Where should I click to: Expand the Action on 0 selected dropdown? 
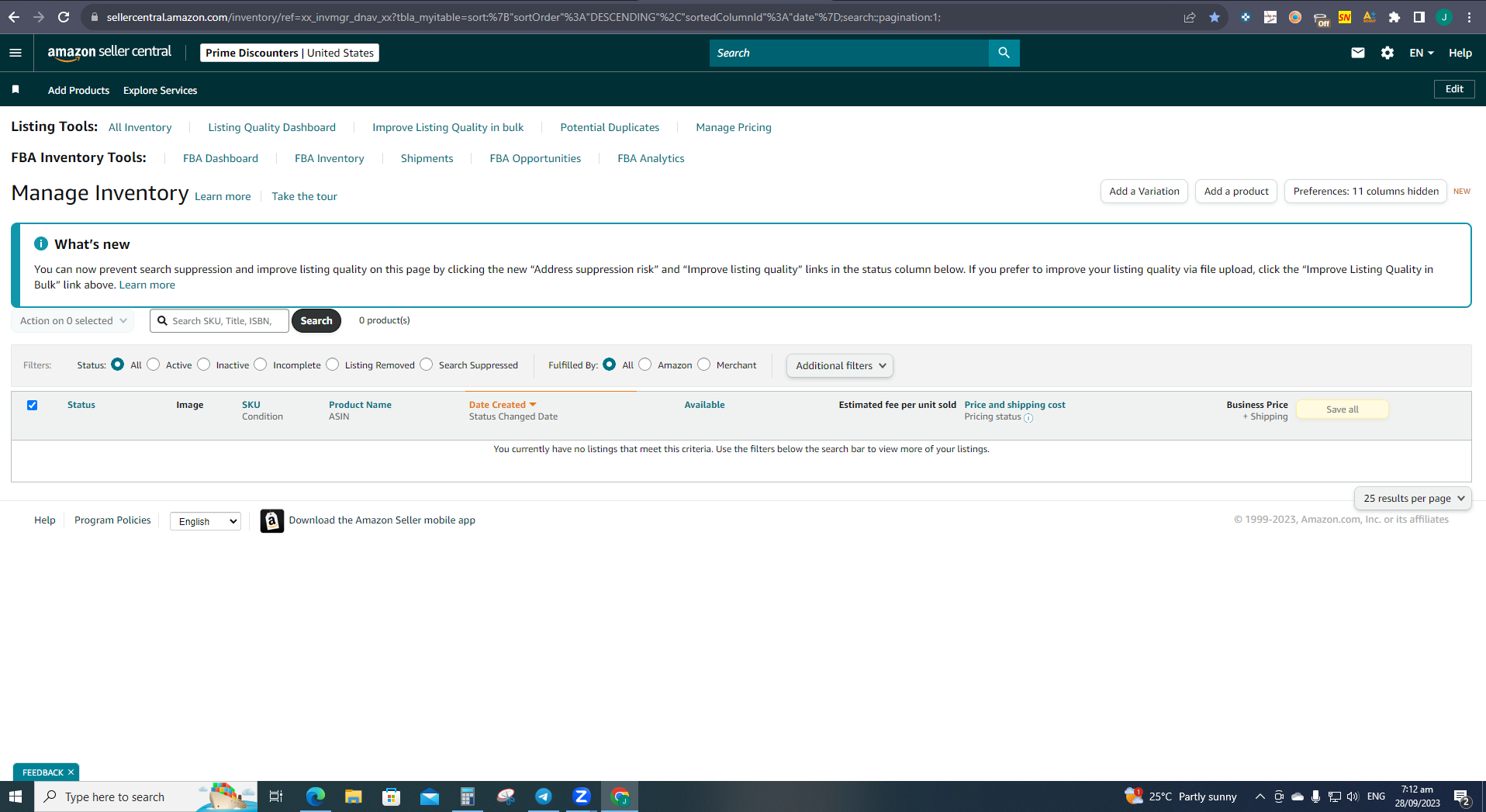[73, 320]
